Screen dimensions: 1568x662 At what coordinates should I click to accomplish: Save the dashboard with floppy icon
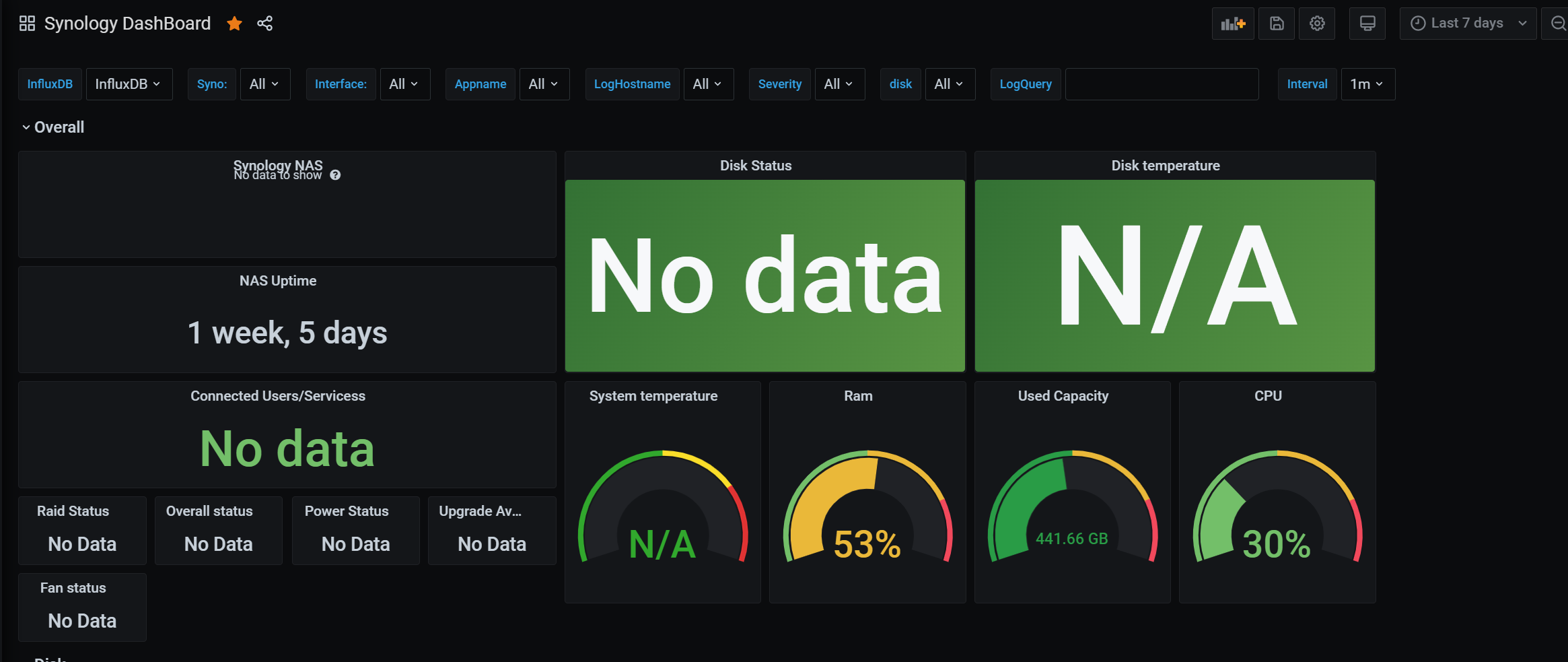(1277, 24)
